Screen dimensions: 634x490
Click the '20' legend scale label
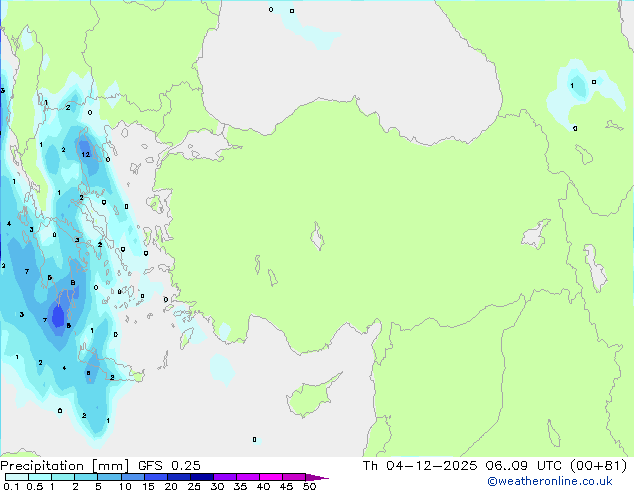click(171, 486)
